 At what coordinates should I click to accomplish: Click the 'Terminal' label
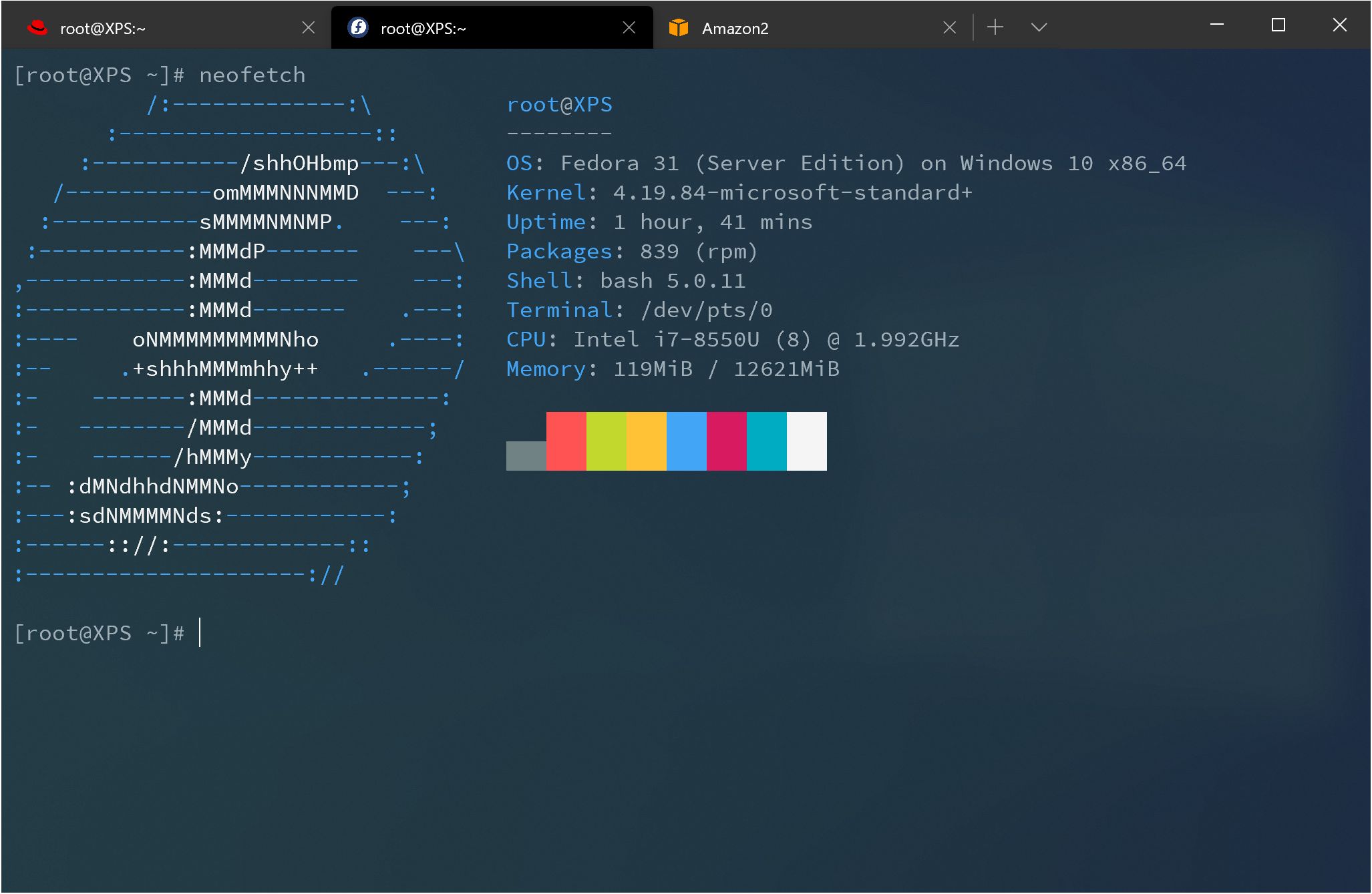click(x=560, y=310)
